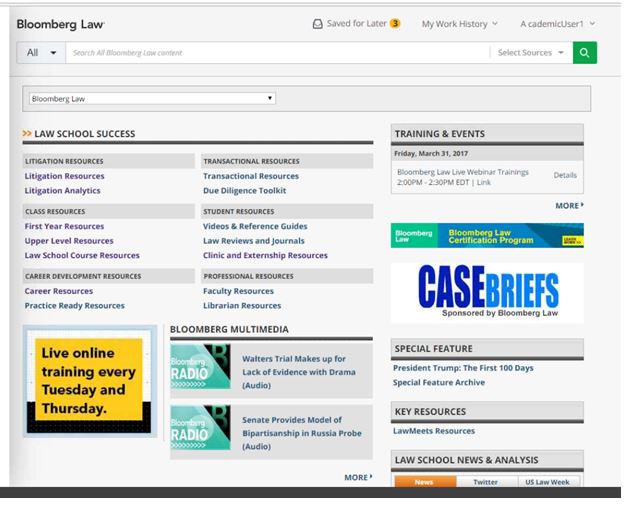Open the Senate Russia Probe Radio thumbnail
628x505 pixels.
200,427
